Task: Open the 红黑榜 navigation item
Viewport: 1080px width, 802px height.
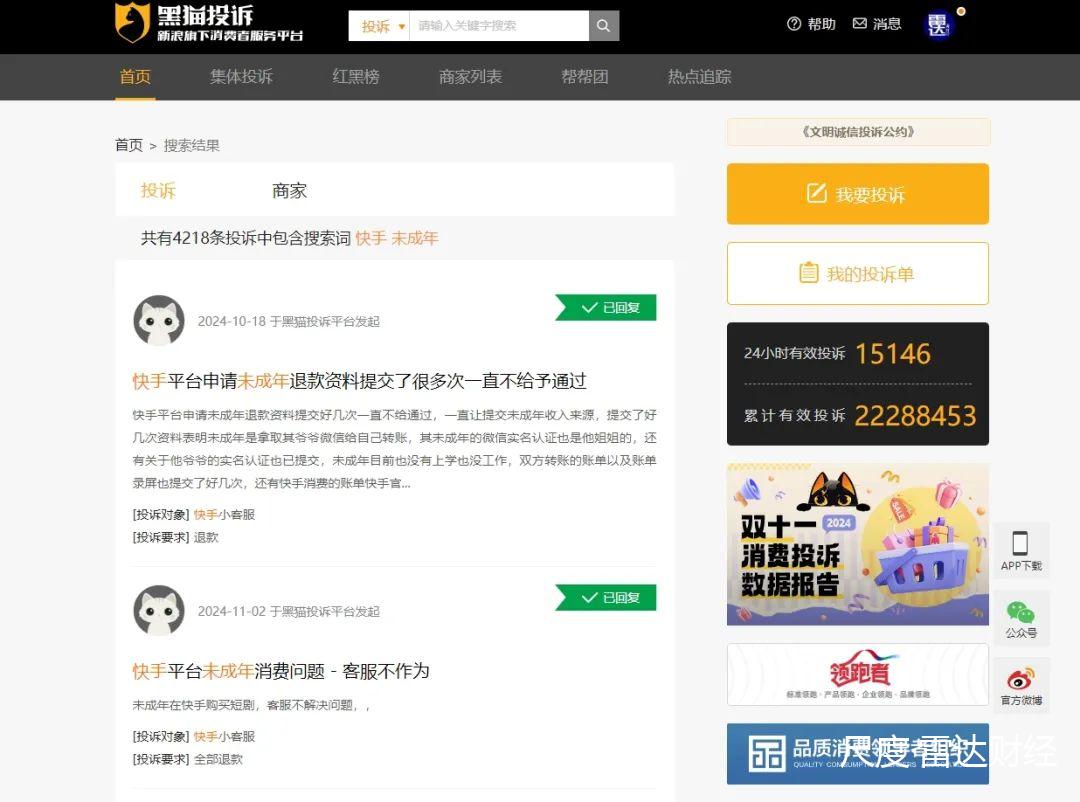Action: coord(356,76)
